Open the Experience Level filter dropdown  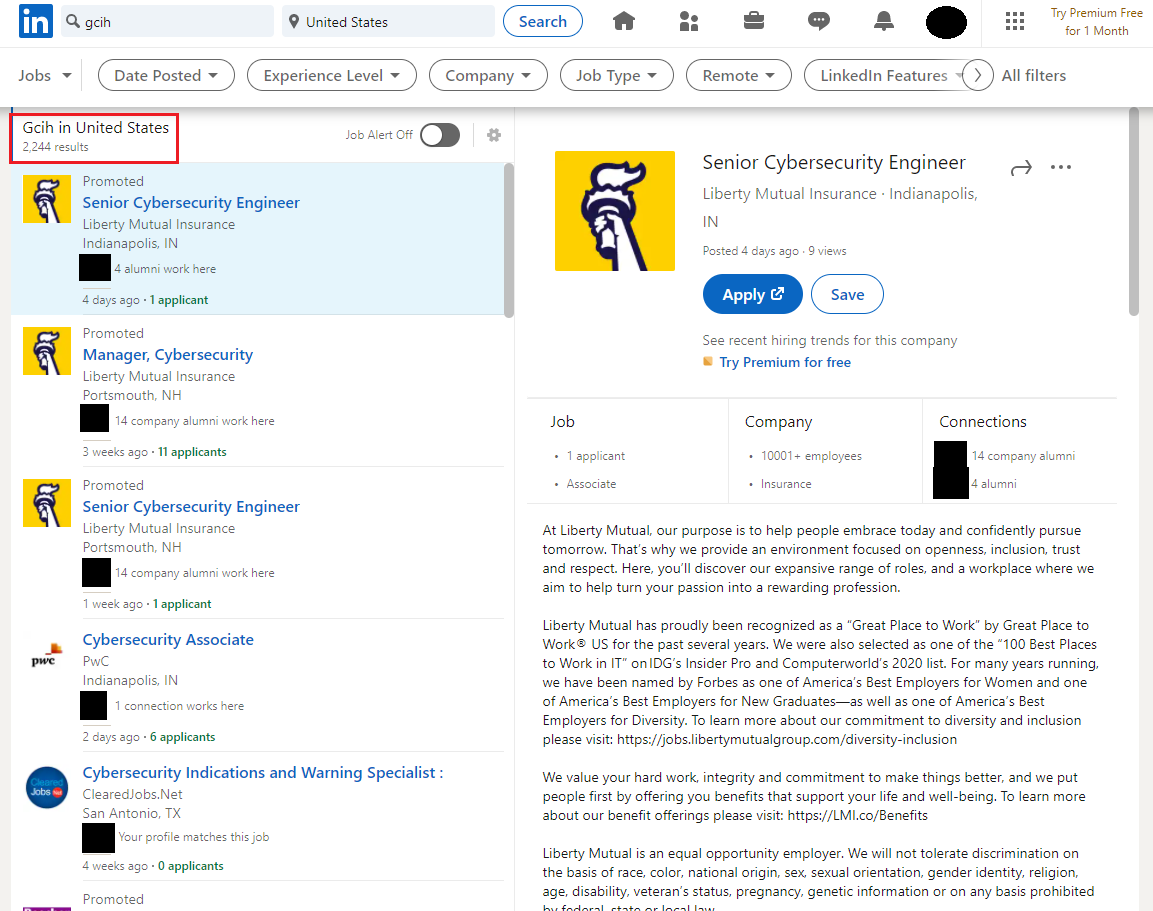pyautogui.click(x=332, y=75)
